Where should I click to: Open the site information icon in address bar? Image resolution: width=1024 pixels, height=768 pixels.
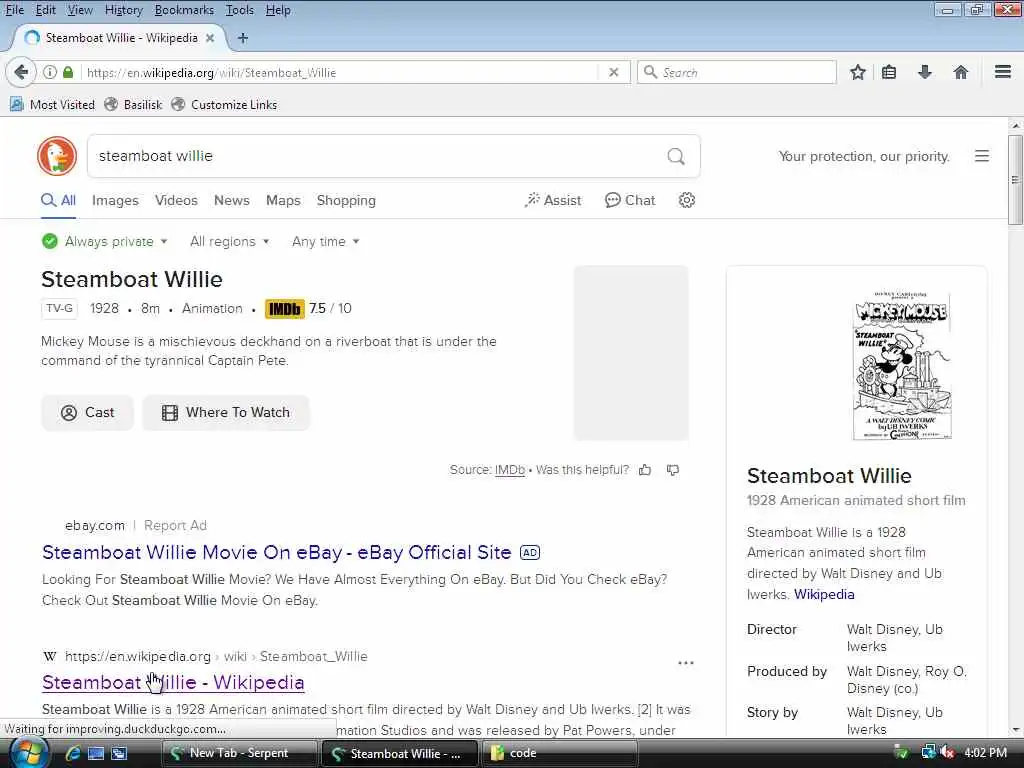(x=50, y=72)
